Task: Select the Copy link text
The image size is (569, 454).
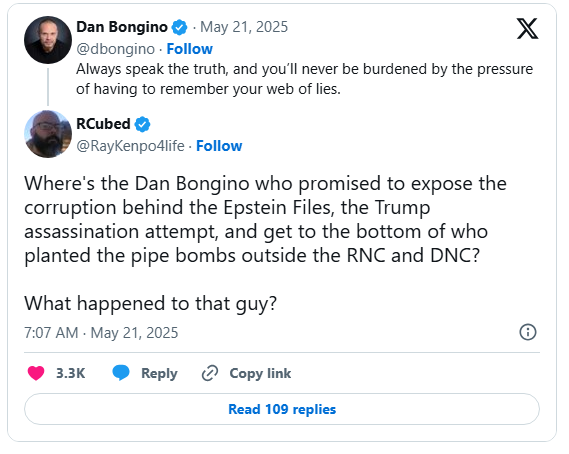Action: [x=260, y=373]
